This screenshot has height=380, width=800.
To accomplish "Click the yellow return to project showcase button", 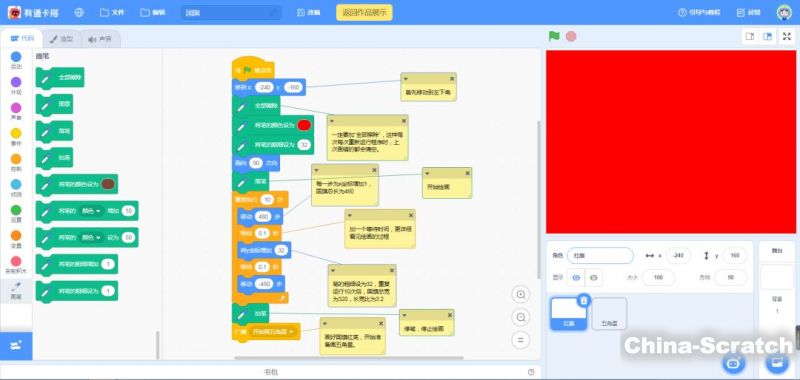I will (x=364, y=12).
